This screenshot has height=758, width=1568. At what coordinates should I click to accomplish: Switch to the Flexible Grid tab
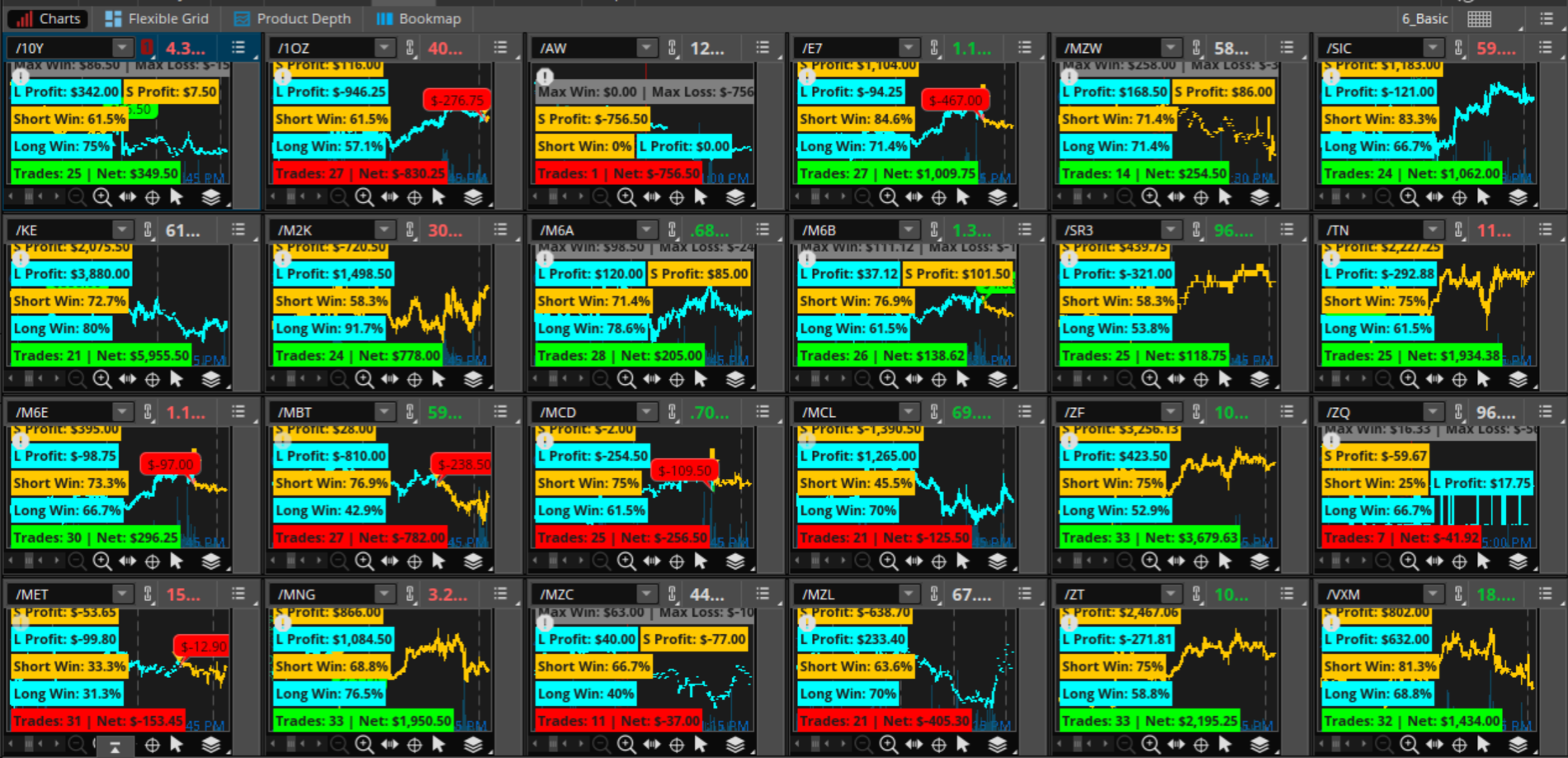pos(158,18)
